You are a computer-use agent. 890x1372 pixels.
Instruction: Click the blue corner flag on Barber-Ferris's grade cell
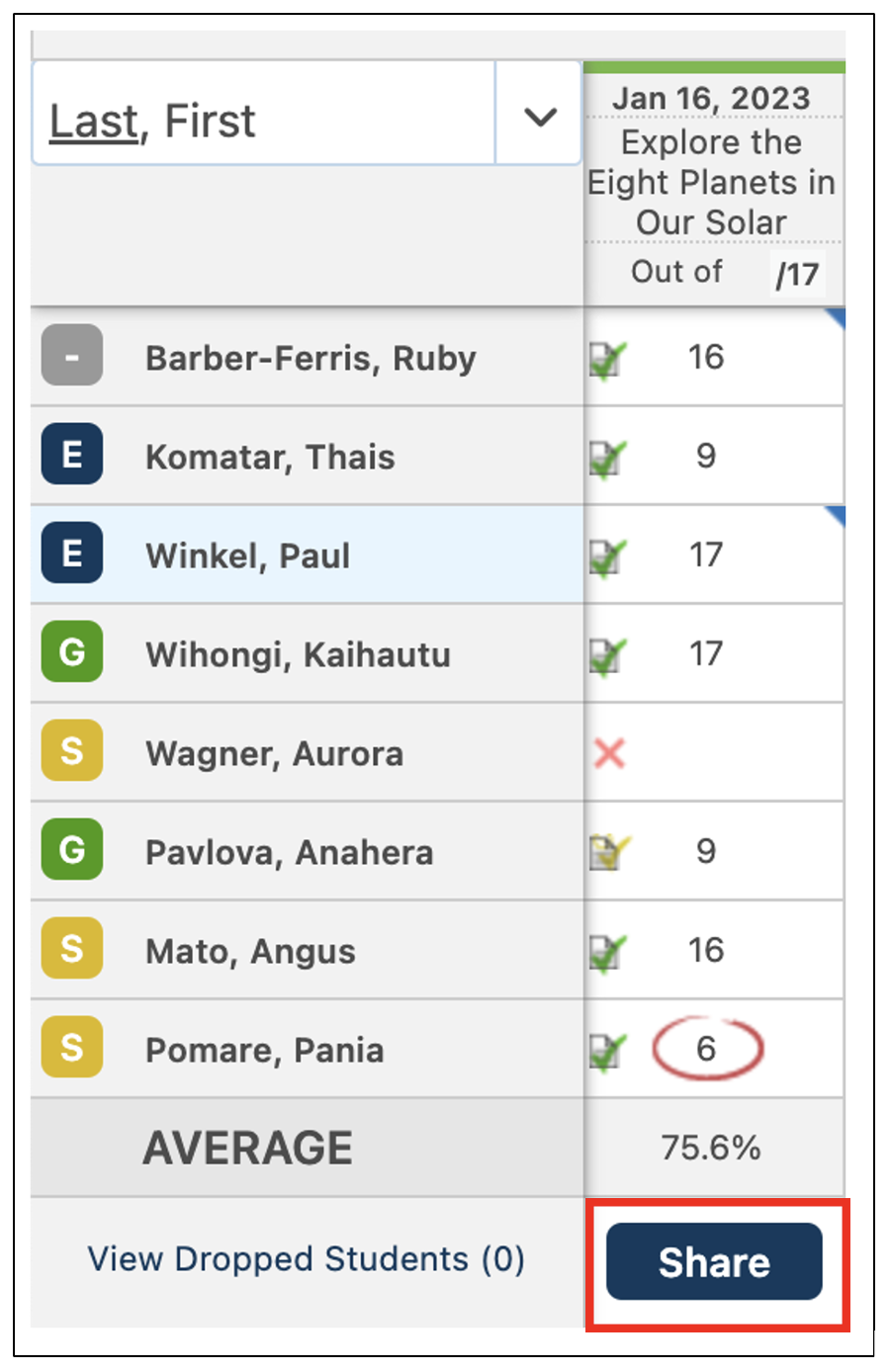[836, 316]
